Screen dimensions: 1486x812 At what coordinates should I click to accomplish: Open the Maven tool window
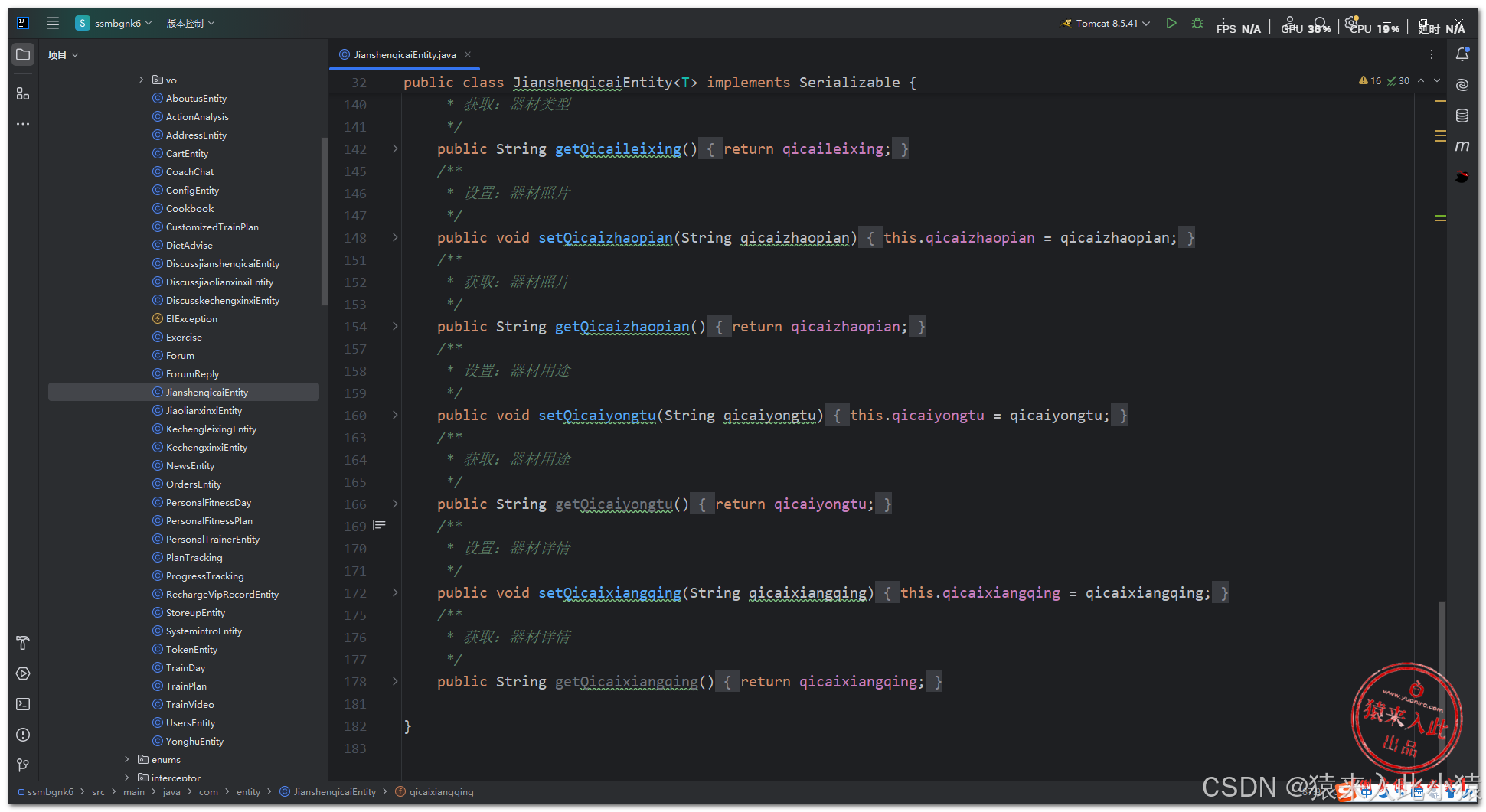(1462, 146)
